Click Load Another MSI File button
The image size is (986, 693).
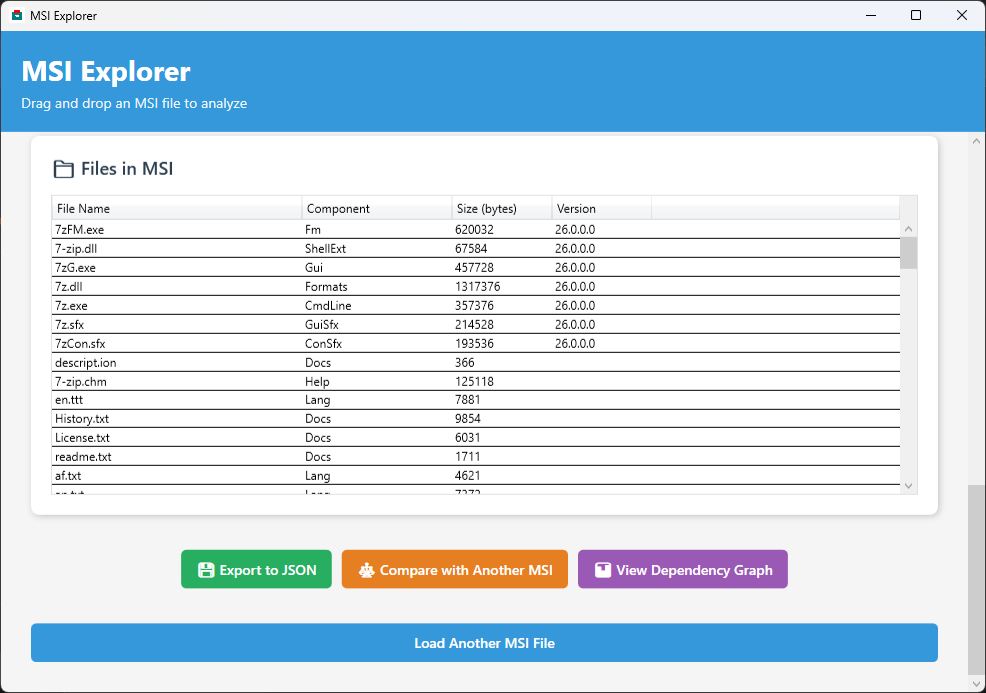click(x=484, y=643)
